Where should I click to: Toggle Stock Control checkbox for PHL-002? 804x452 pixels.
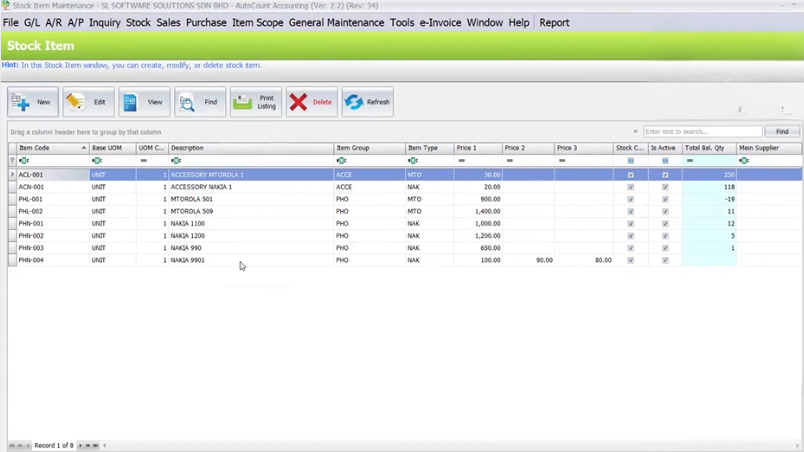coord(631,211)
